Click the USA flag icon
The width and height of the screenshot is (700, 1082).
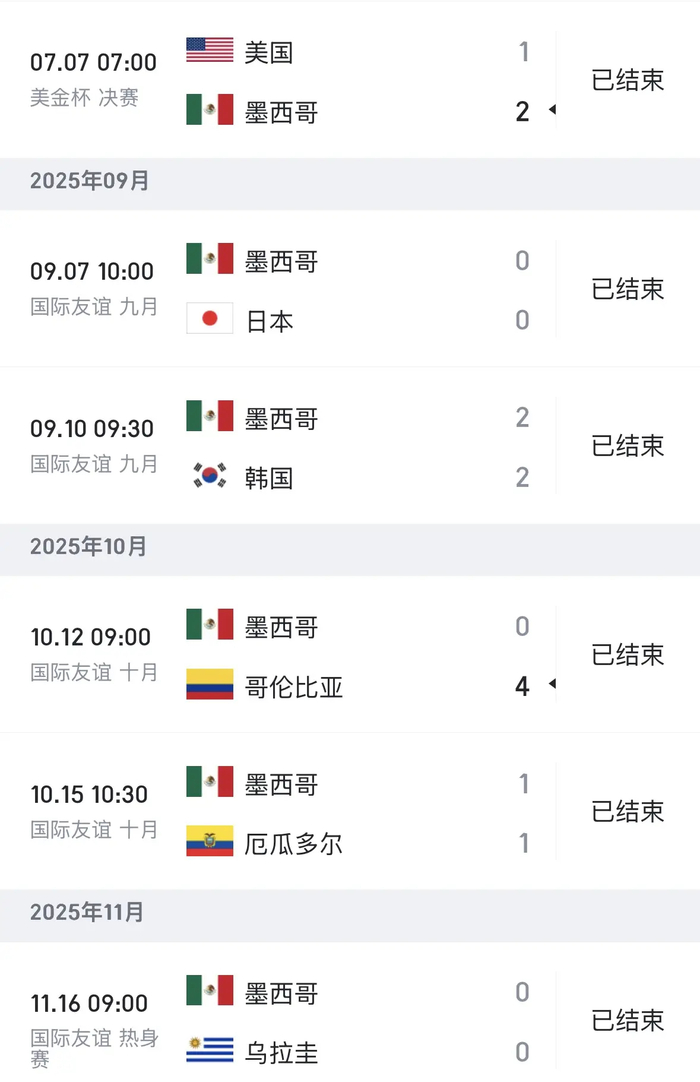click(x=210, y=50)
